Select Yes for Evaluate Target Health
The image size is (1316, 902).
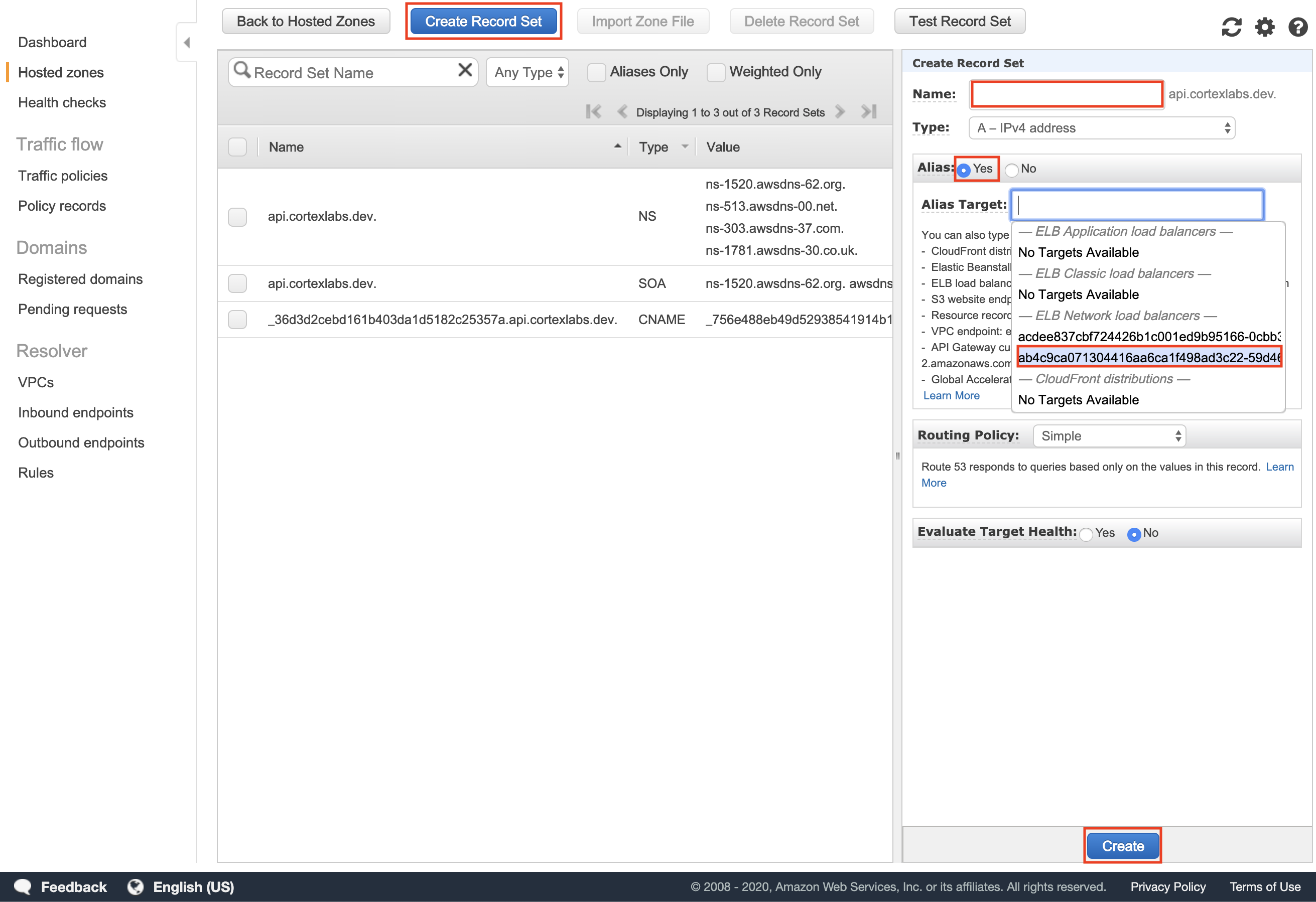1086,534
